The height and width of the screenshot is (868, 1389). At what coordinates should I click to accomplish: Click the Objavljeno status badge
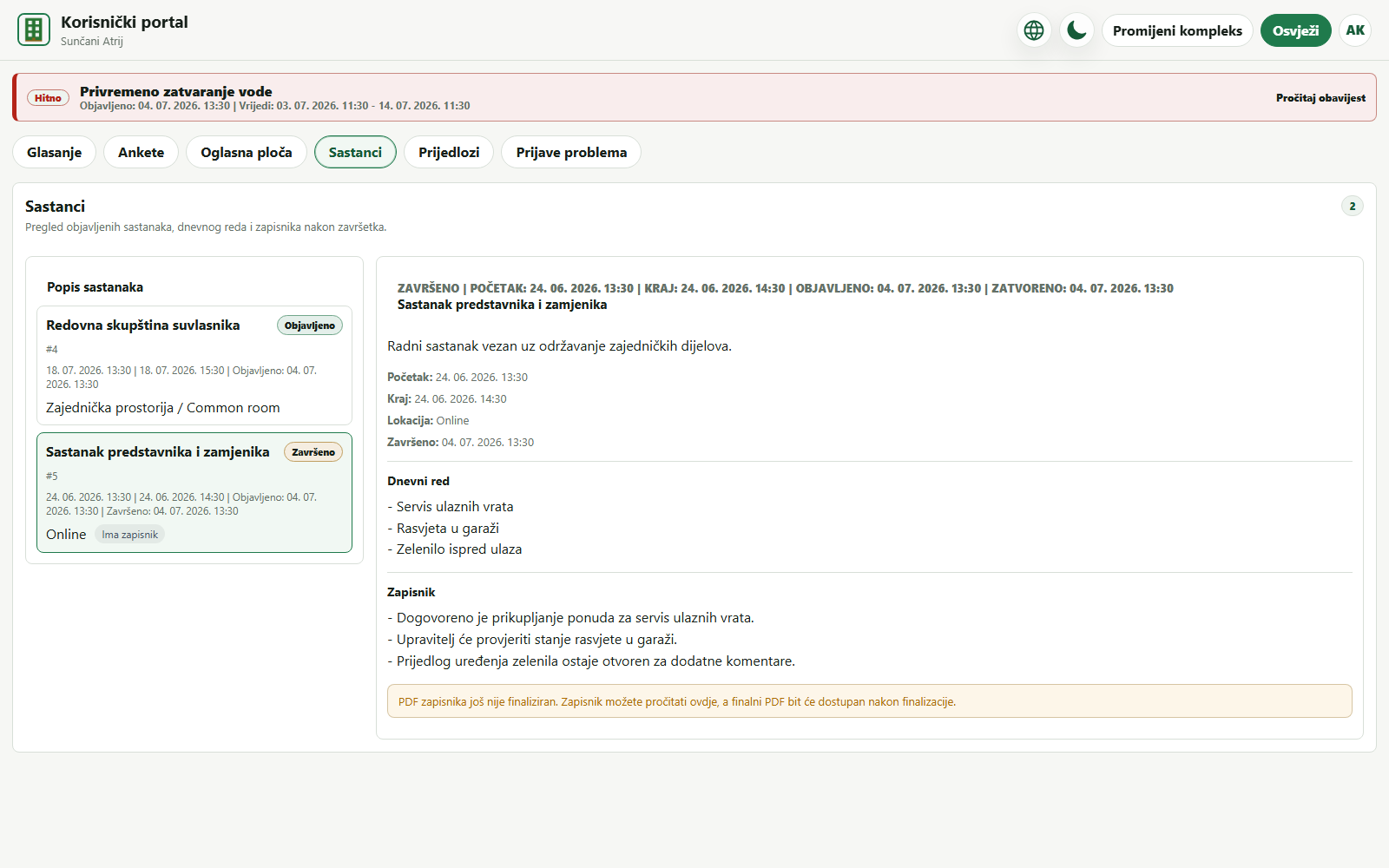(310, 325)
